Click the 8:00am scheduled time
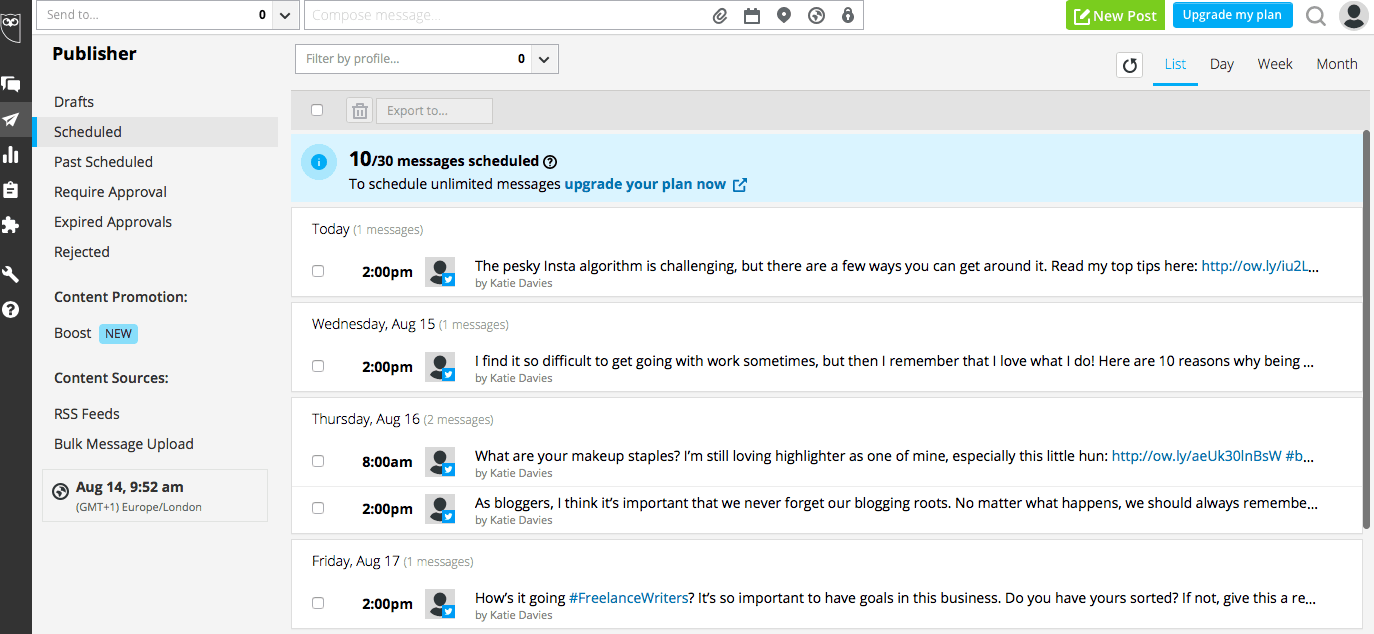Image resolution: width=1374 pixels, height=634 pixels. click(387, 462)
